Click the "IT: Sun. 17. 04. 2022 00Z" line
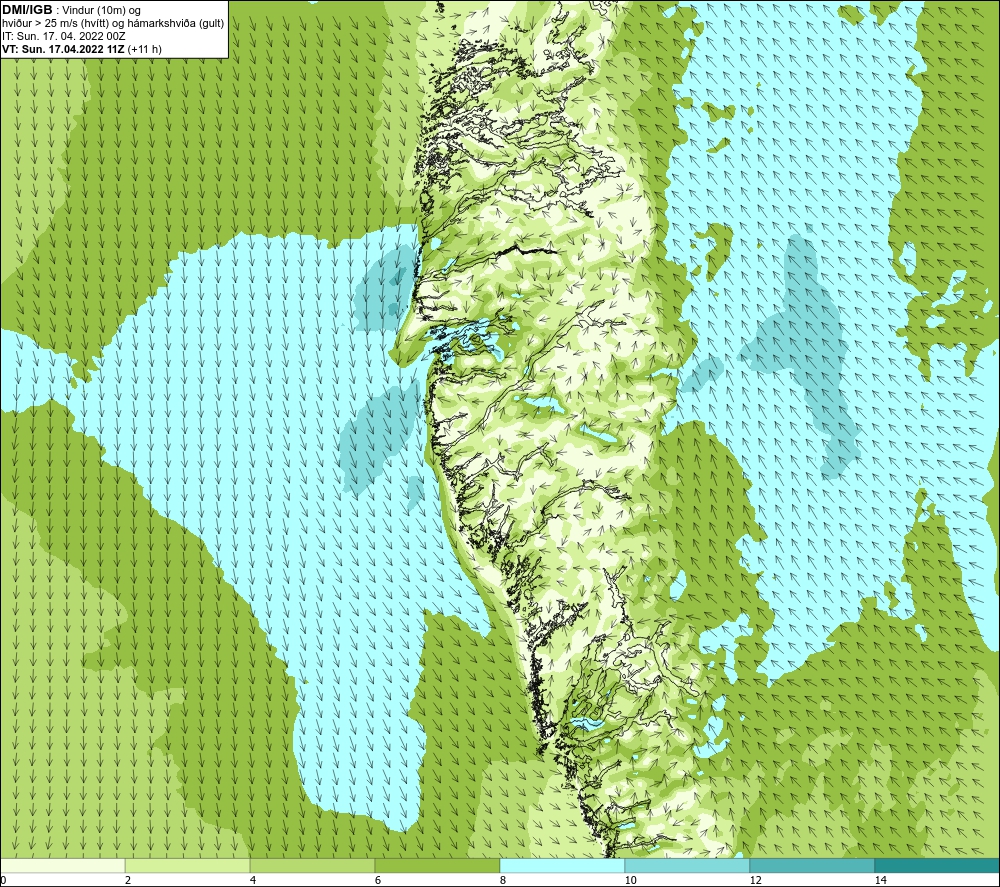 (x=64, y=36)
